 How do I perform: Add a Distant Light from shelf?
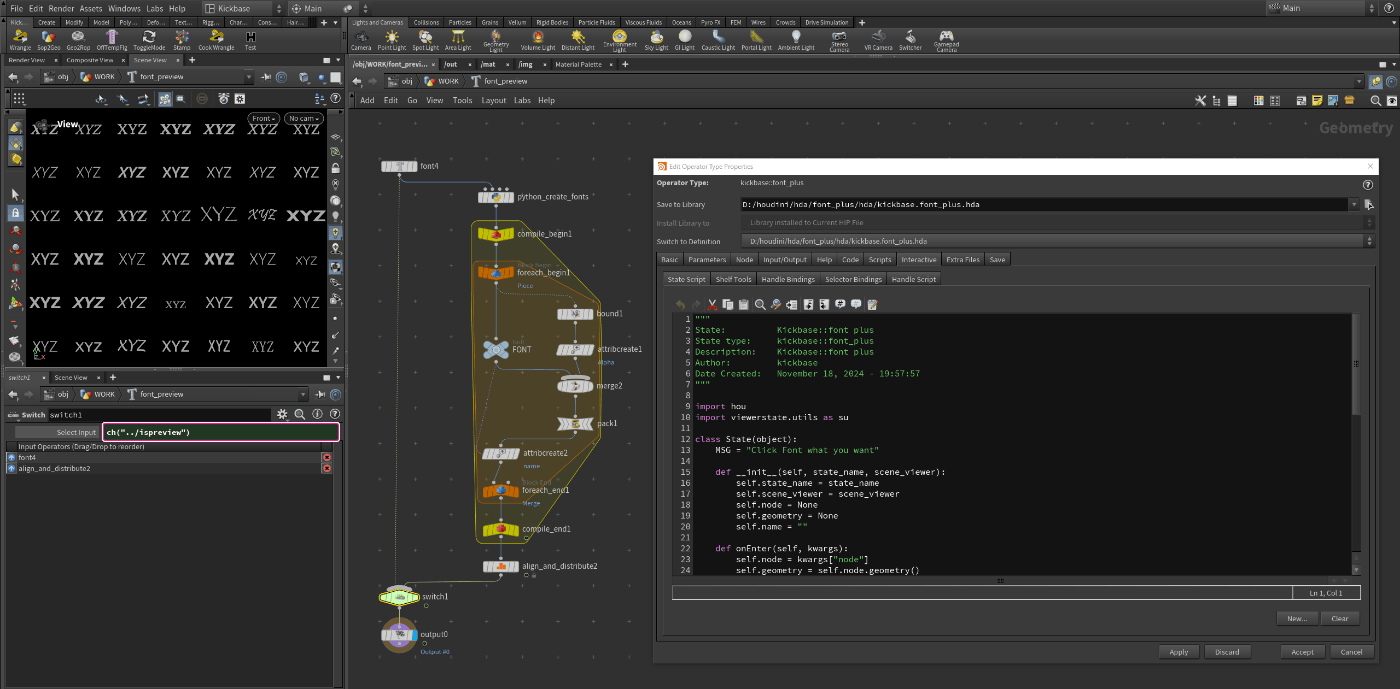pyautogui.click(x=577, y=40)
